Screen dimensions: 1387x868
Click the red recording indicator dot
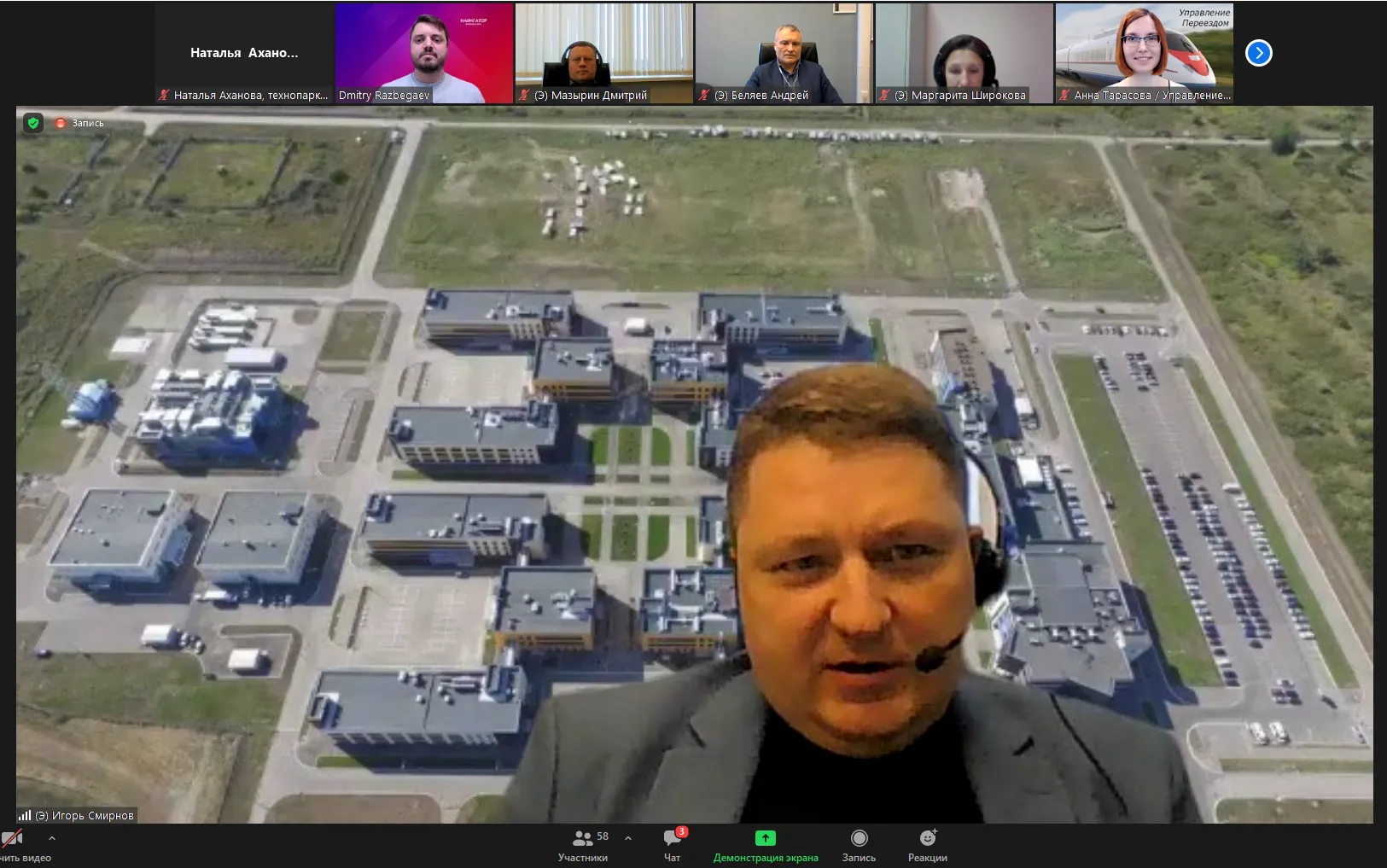[61, 123]
